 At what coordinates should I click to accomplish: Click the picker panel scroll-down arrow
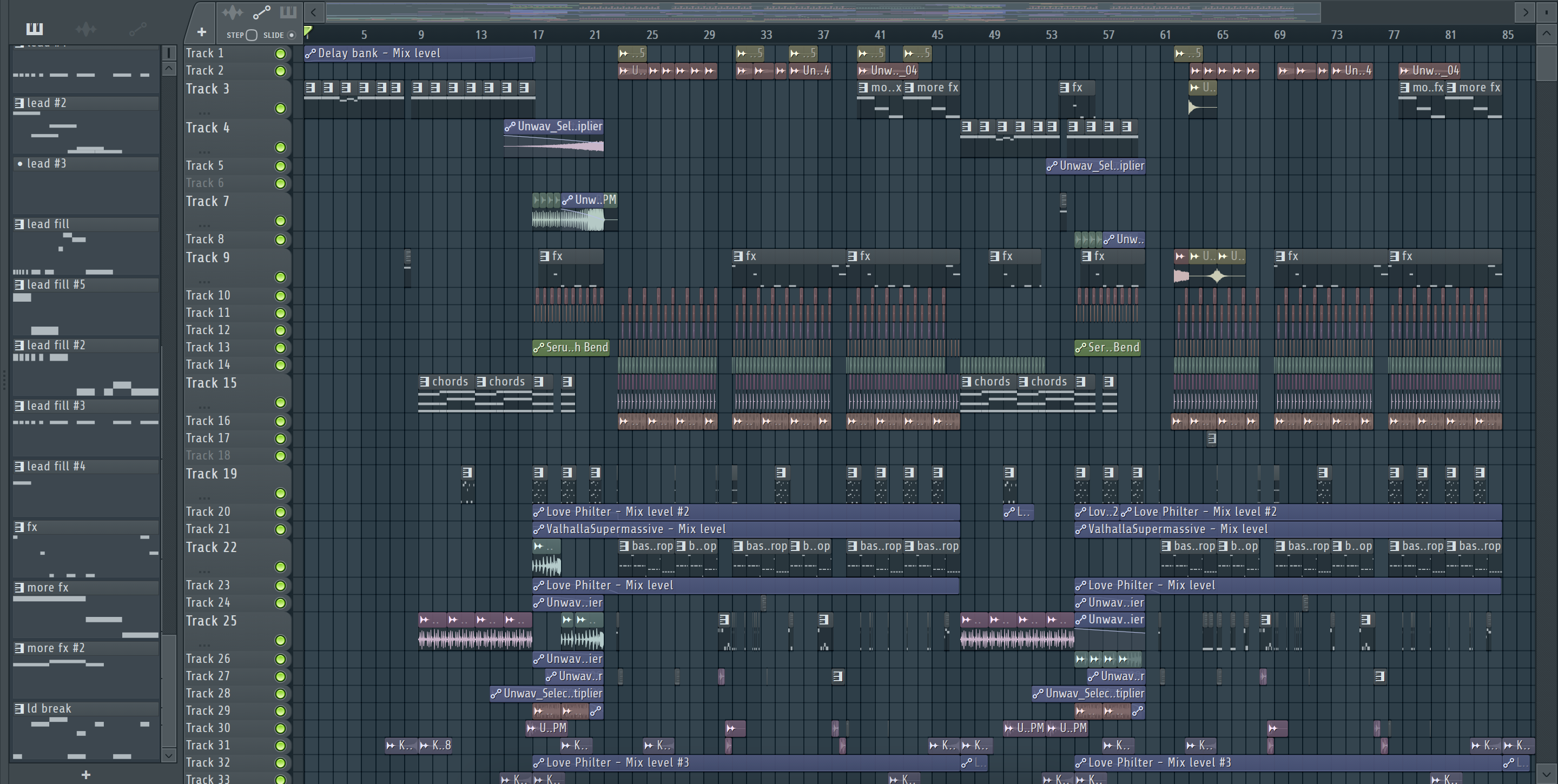169,755
